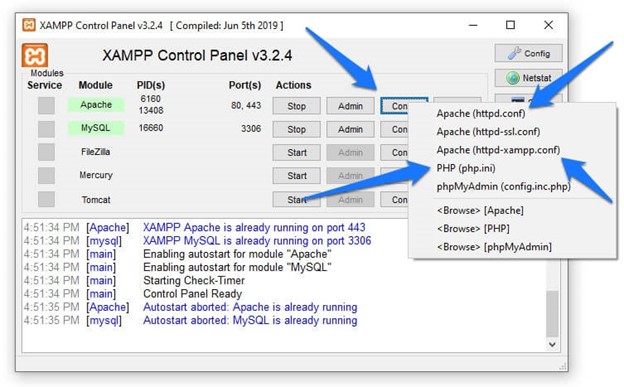The image size is (624, 387).
Task: Choose <Browse> [phpMyAdmin] menu entry
Action: [x=494, y=247]
